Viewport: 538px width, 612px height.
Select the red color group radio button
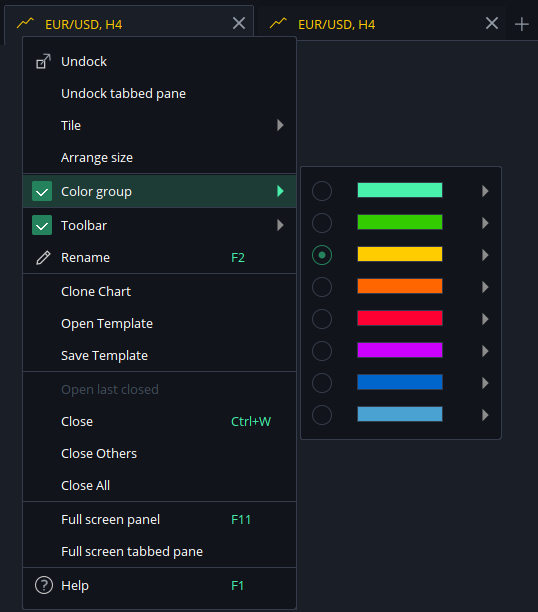click(x=322, y=319)
